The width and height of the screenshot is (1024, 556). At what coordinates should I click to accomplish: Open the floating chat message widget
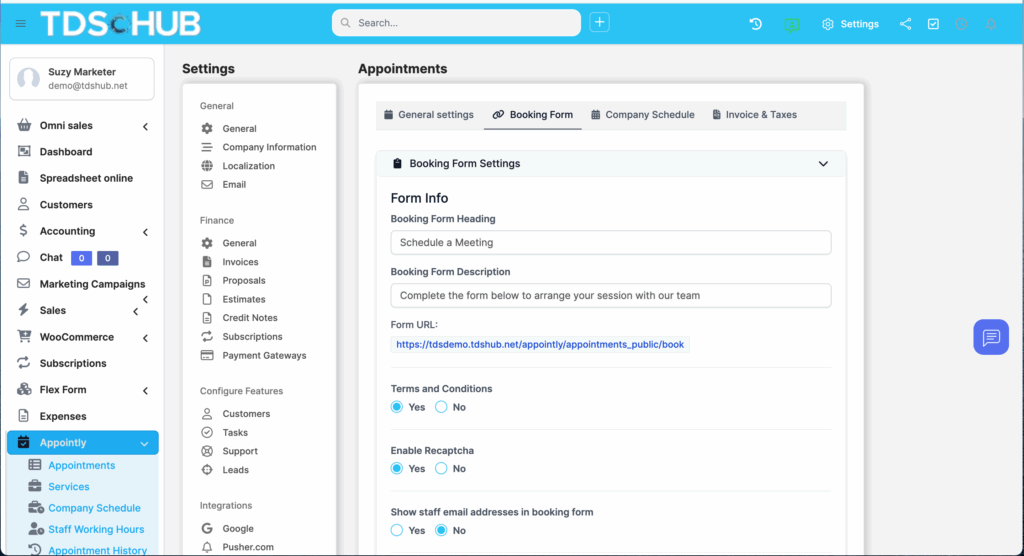pos(991,337)
